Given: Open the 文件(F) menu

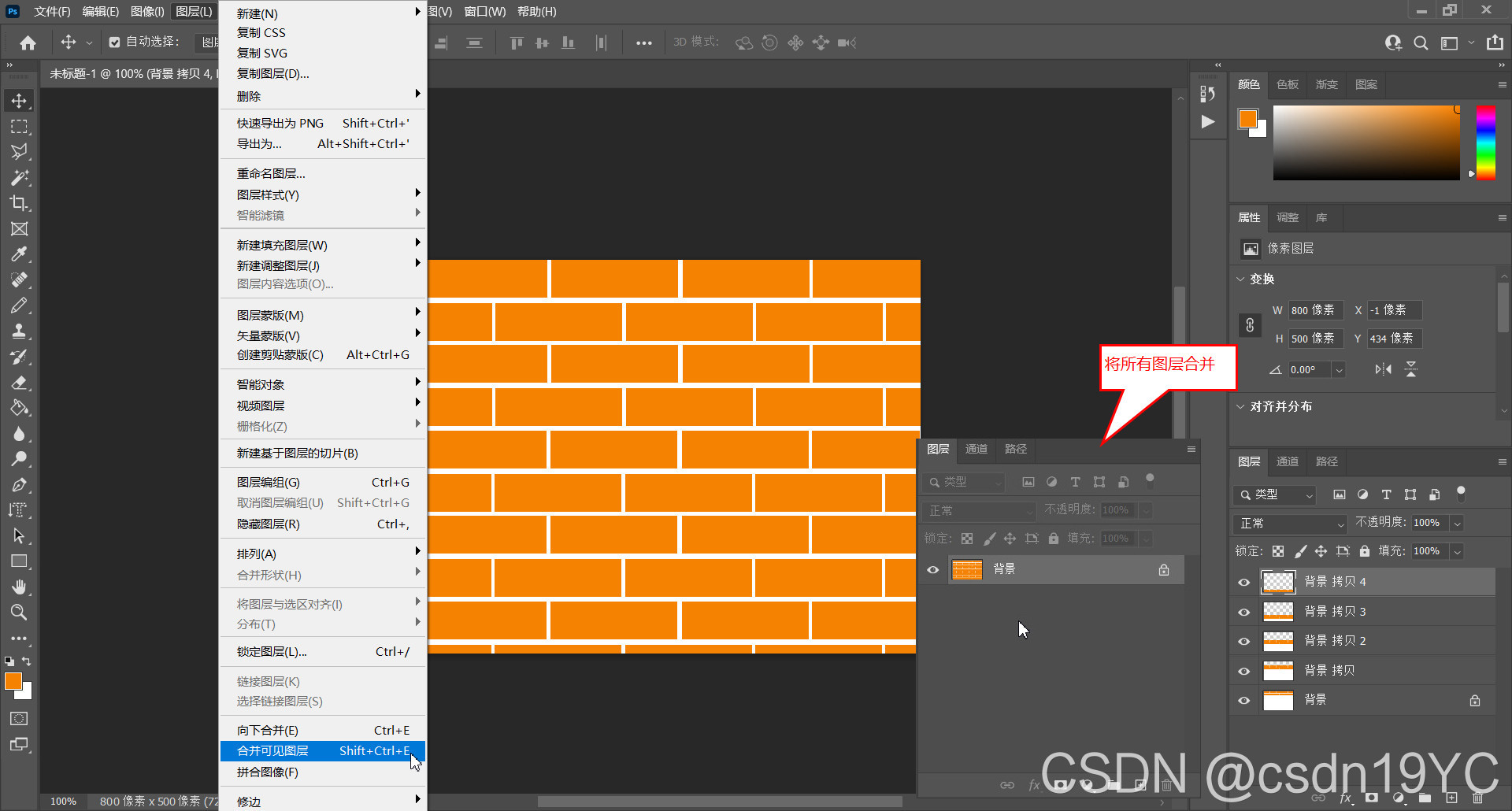Looking at the screenshot, I should tap(52, 11).
